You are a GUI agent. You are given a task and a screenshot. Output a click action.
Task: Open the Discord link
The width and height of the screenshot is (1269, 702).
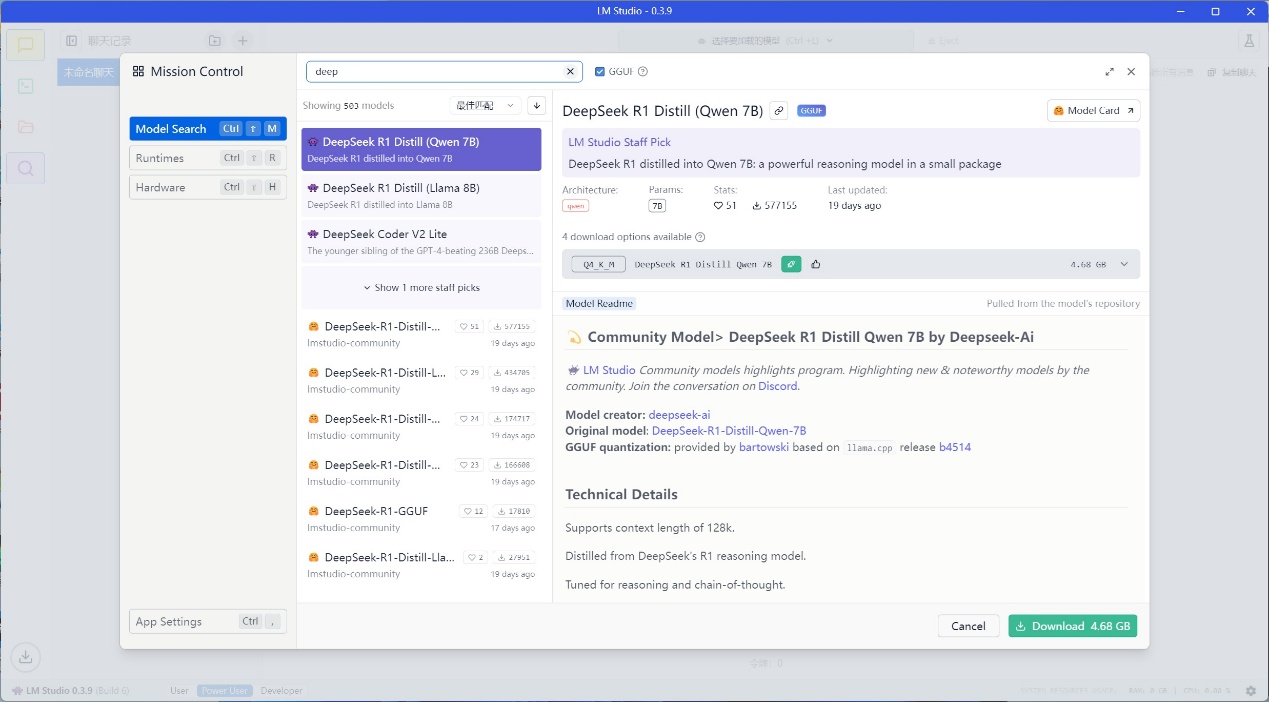pyautogui.click(x=778, y=386)
